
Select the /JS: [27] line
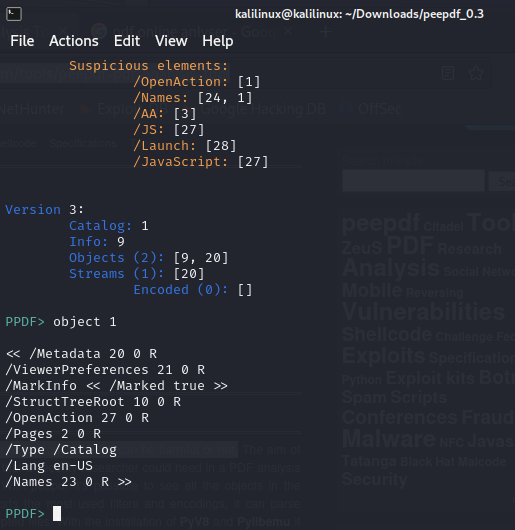pyautogui.click(x=169, y=130)
